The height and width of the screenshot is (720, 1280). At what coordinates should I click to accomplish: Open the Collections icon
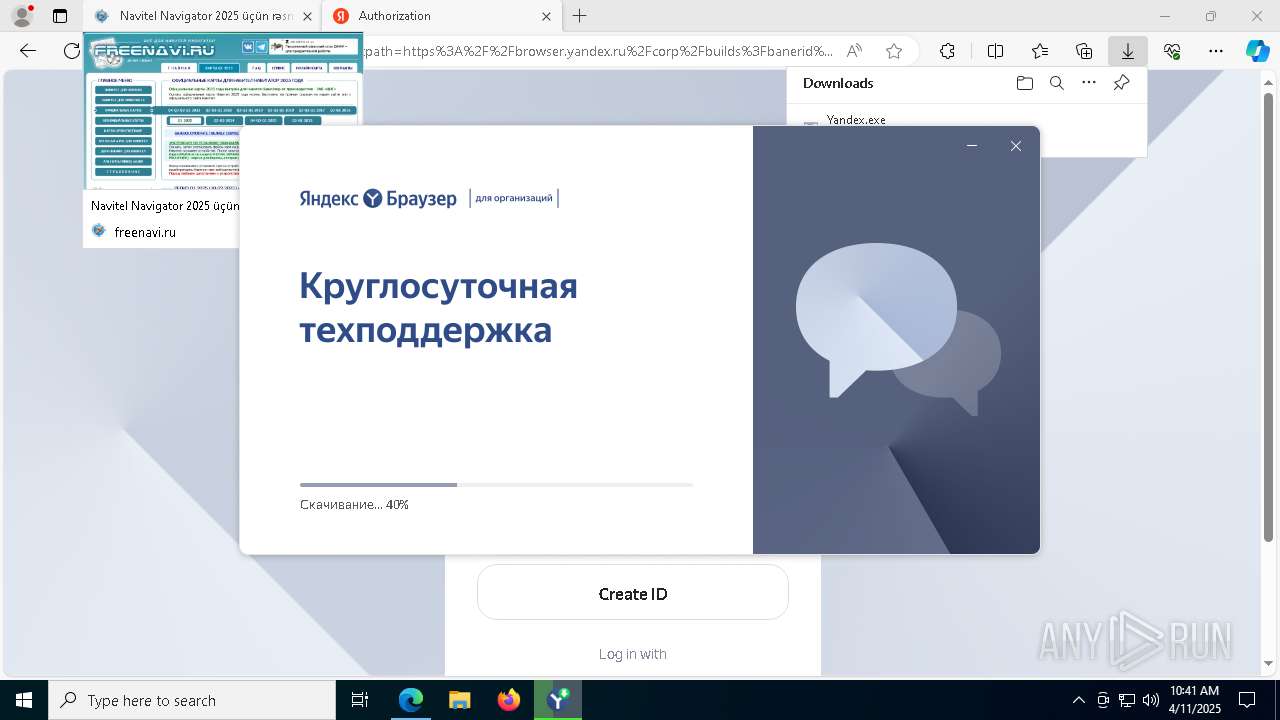pyautogui.click(x=1084, y=51)
